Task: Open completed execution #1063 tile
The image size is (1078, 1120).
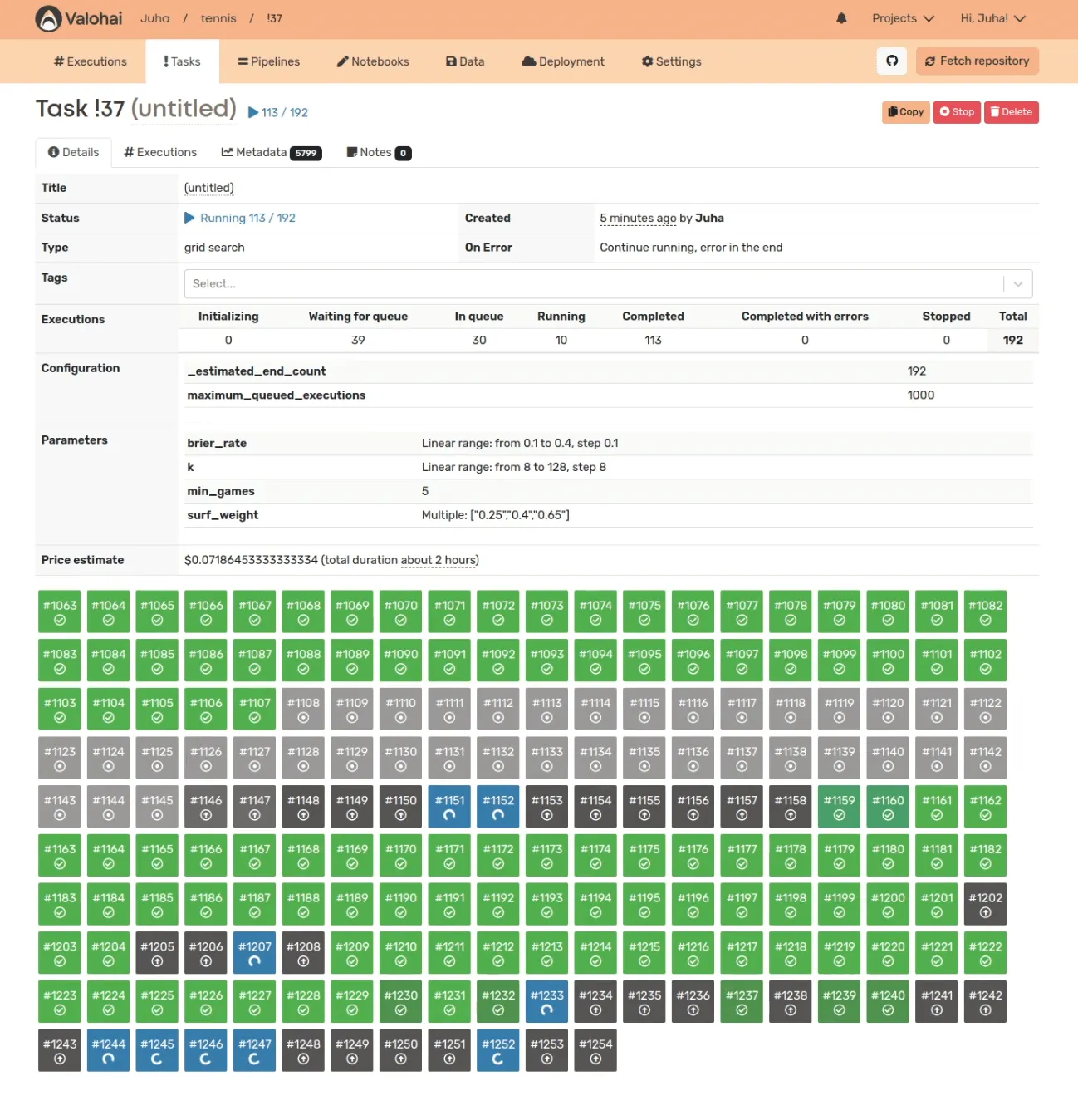Action: point(60,612)
